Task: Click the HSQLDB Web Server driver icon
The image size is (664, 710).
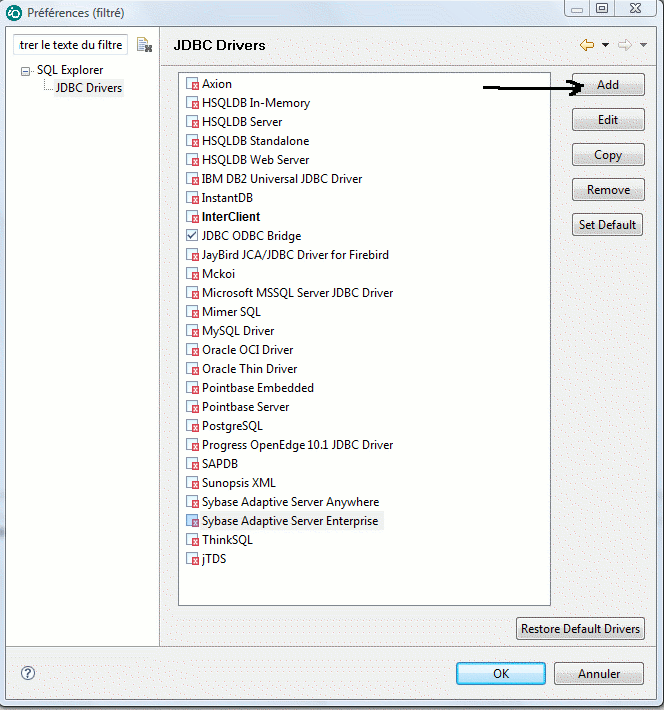Action: (192, 160)
